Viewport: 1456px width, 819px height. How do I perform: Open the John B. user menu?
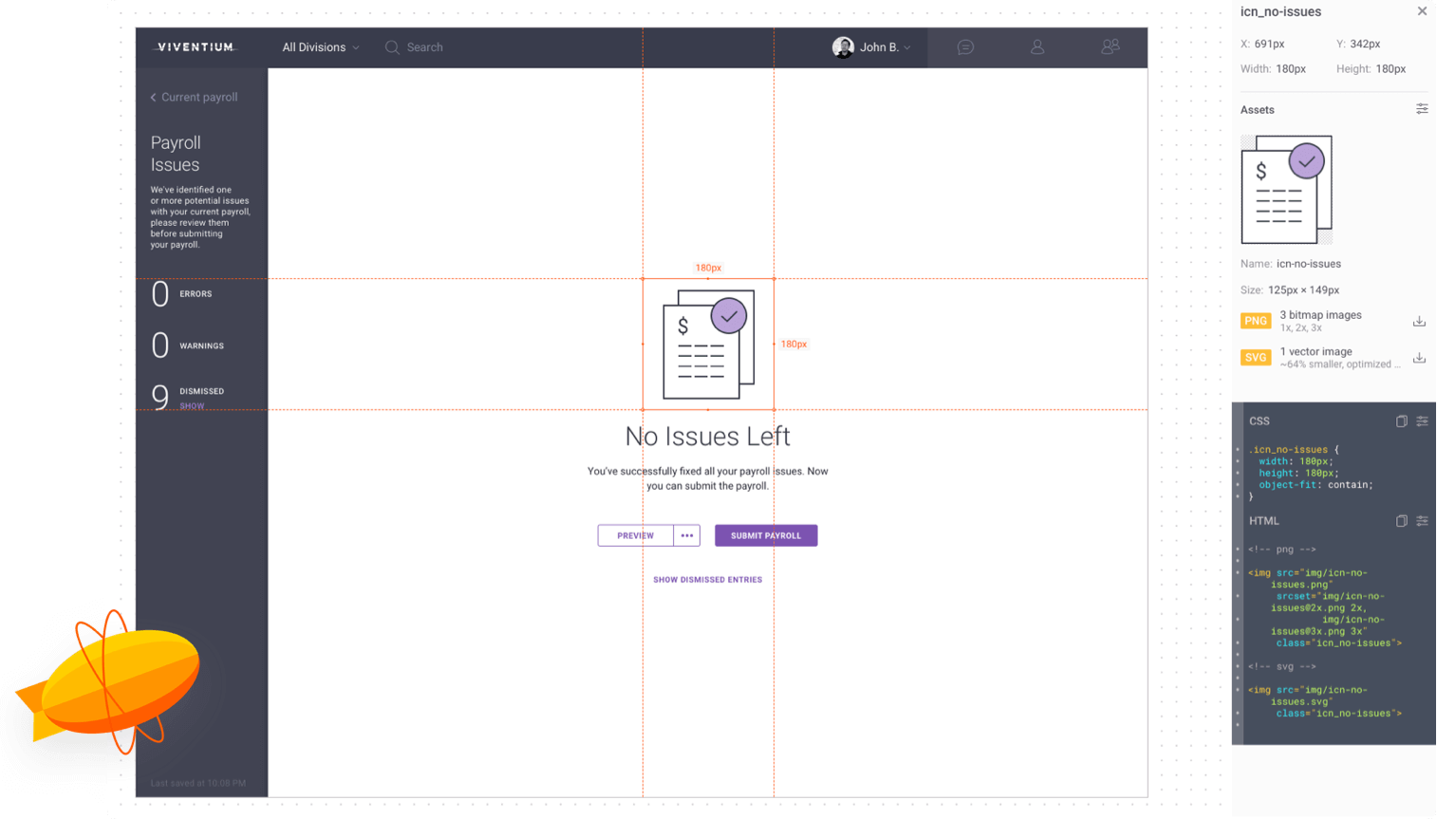pyautogui.click(x=871, y=47)
